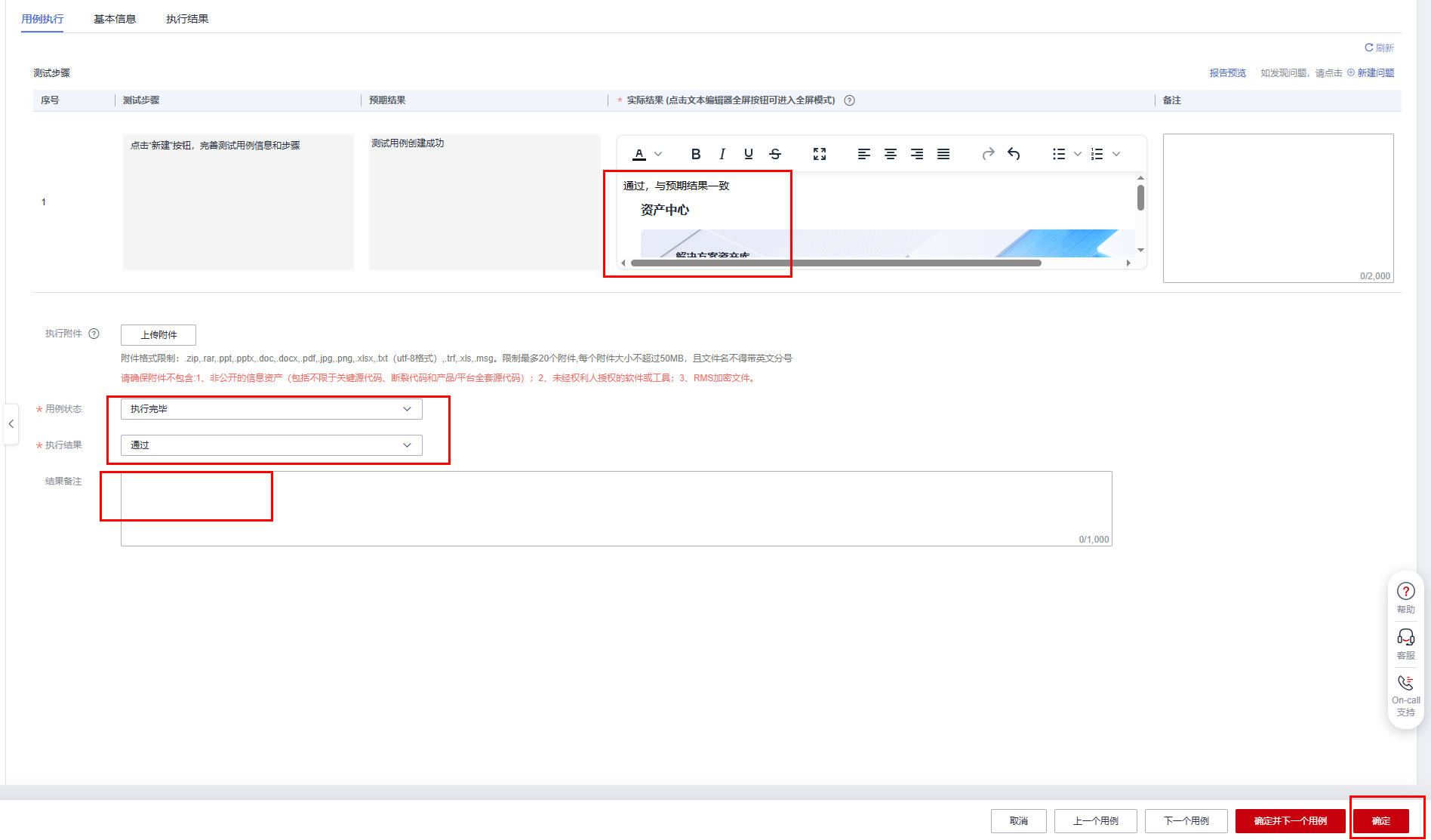Image resolution: width=1431 pixels, height=840 pixels.
Task: Open 报告预览 link
Action: [1228, 73]
